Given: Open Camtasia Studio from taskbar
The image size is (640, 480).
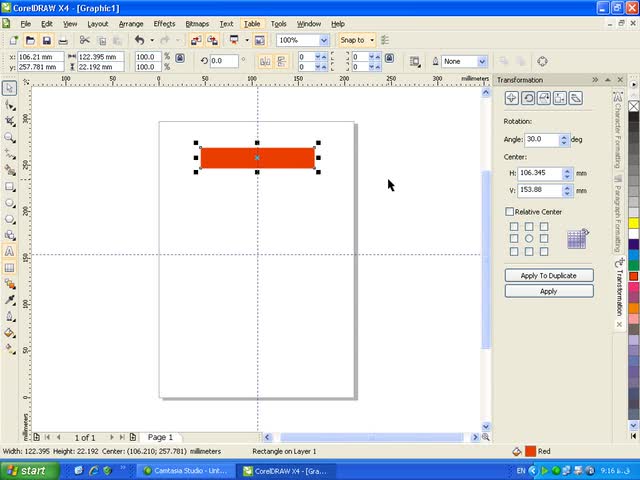Looking at the screenshot, I should click(186, 471).
